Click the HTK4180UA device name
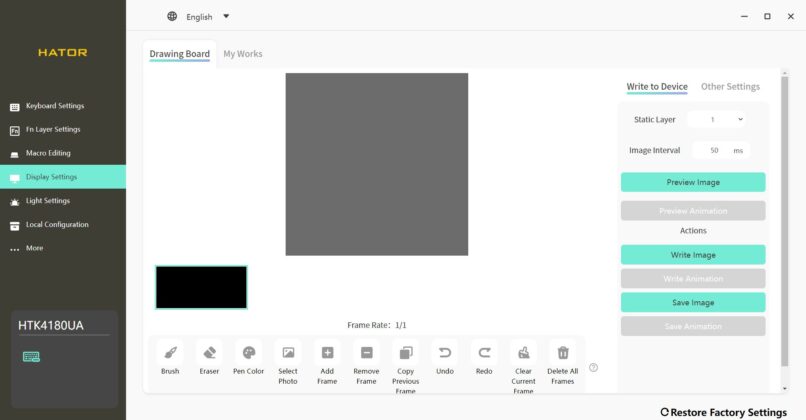 click(50, 325)
